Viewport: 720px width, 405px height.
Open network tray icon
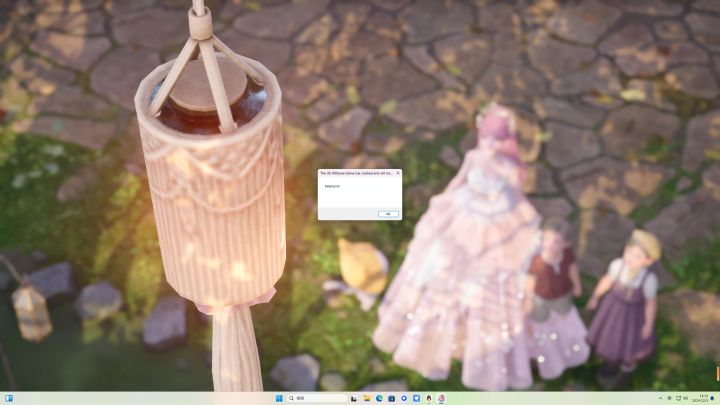pos(678,398)
